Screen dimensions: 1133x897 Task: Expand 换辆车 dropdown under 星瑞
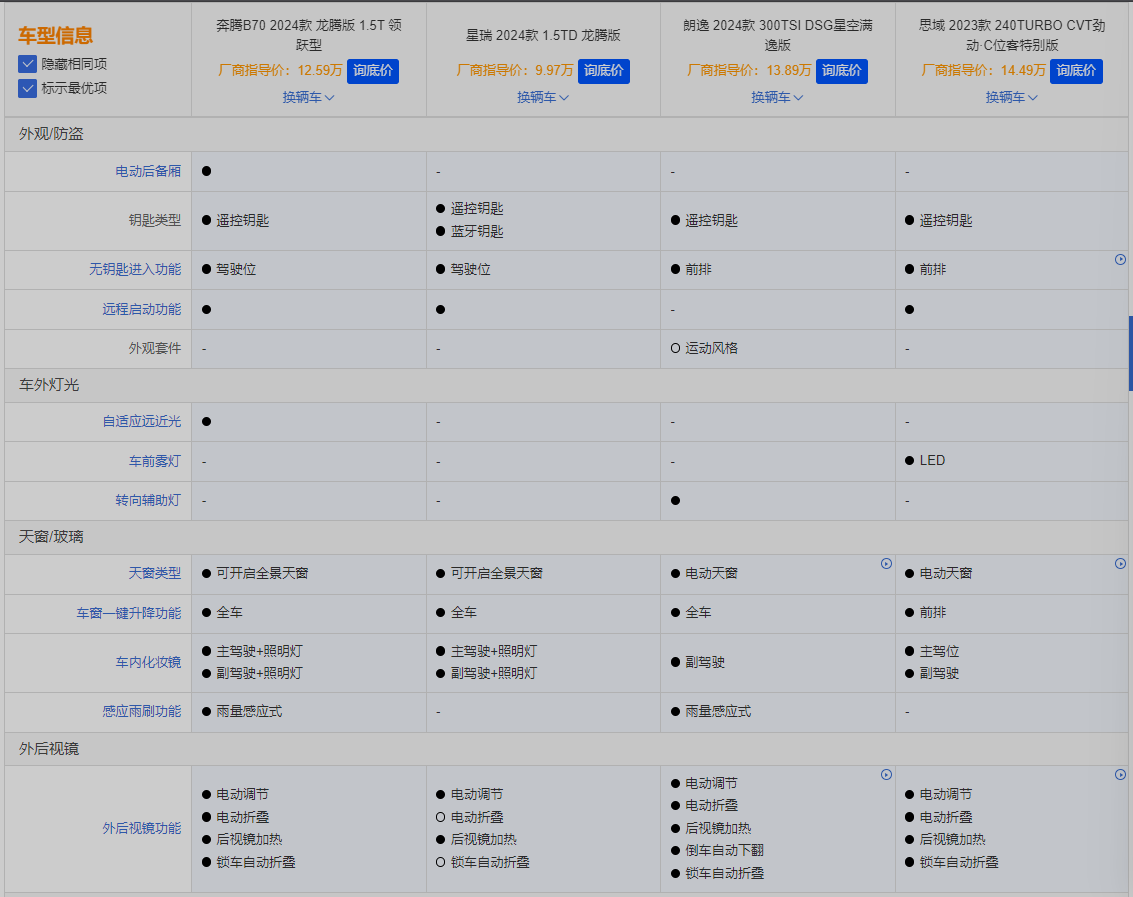(543, 97)
